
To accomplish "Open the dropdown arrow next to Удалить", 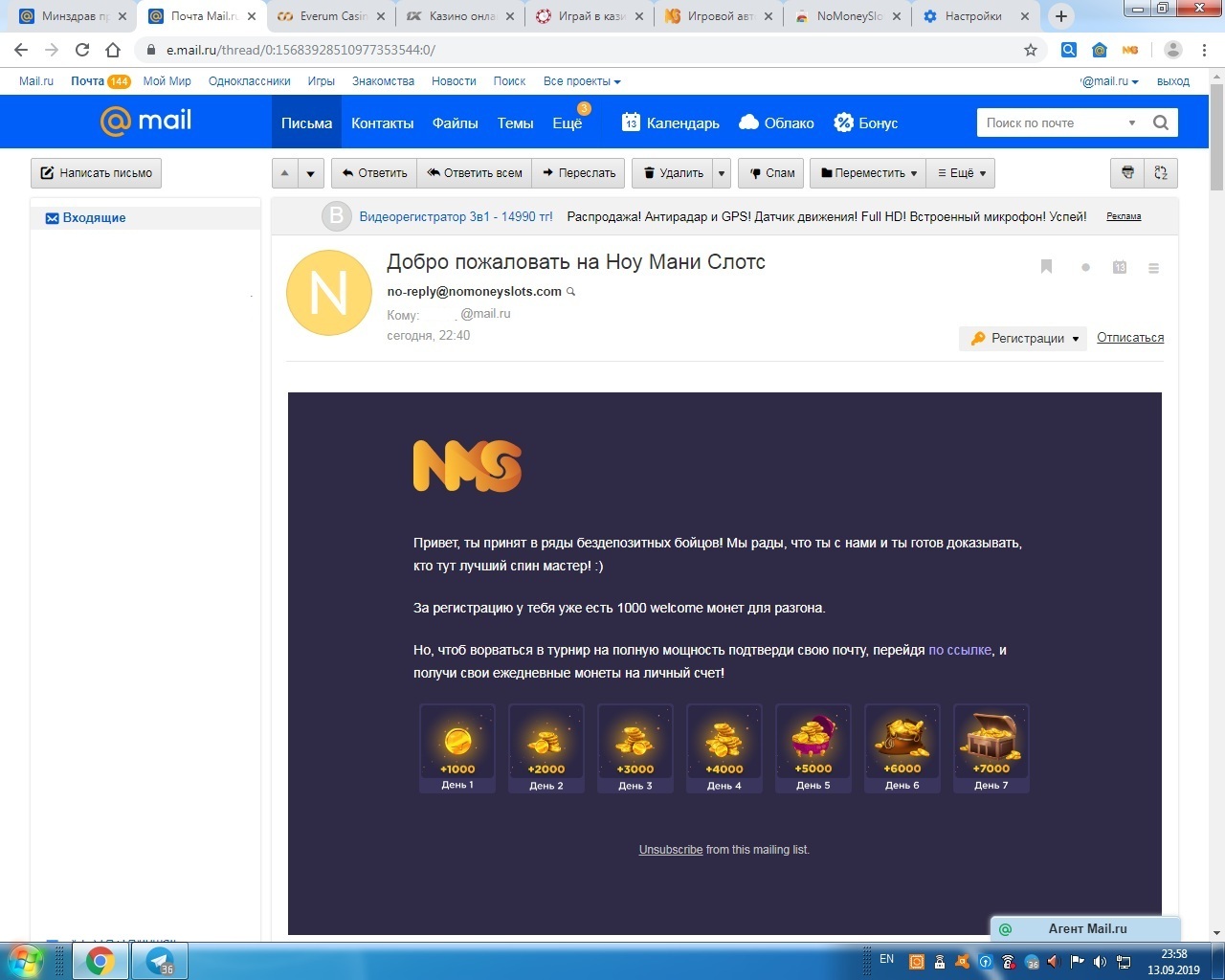I will 722,173.
